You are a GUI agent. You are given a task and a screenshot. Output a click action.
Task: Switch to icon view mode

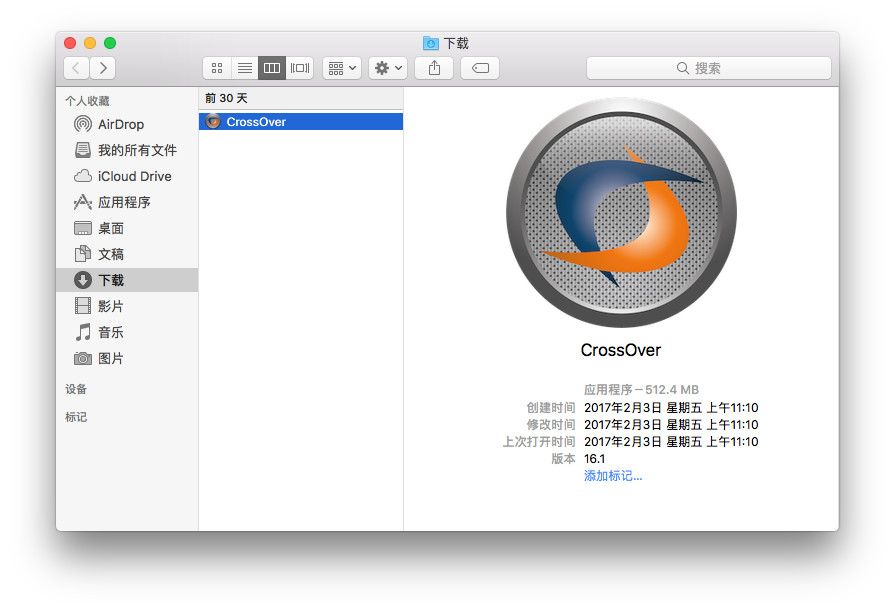217,68
